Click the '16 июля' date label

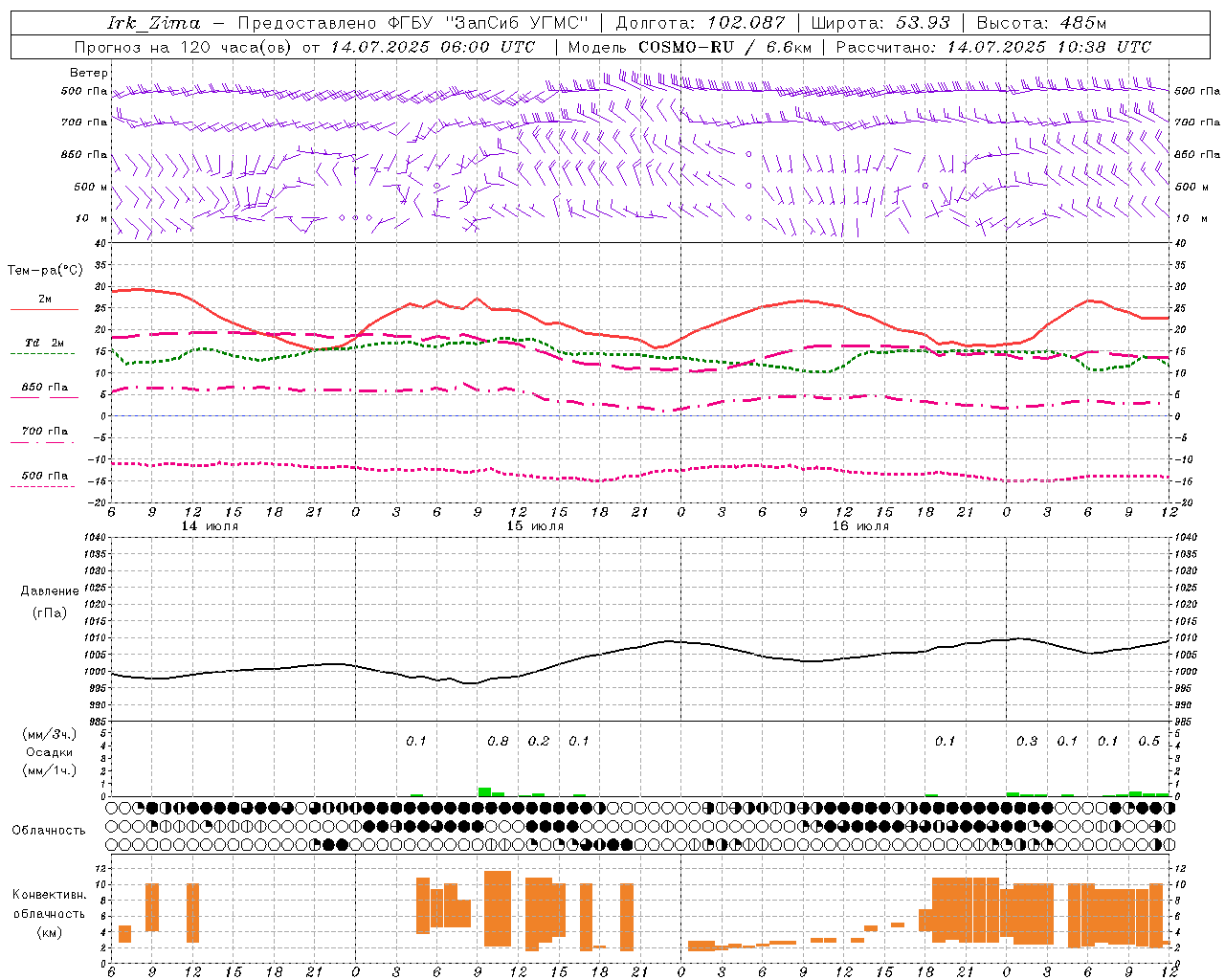pyautogui.click(x=860, y=526)
